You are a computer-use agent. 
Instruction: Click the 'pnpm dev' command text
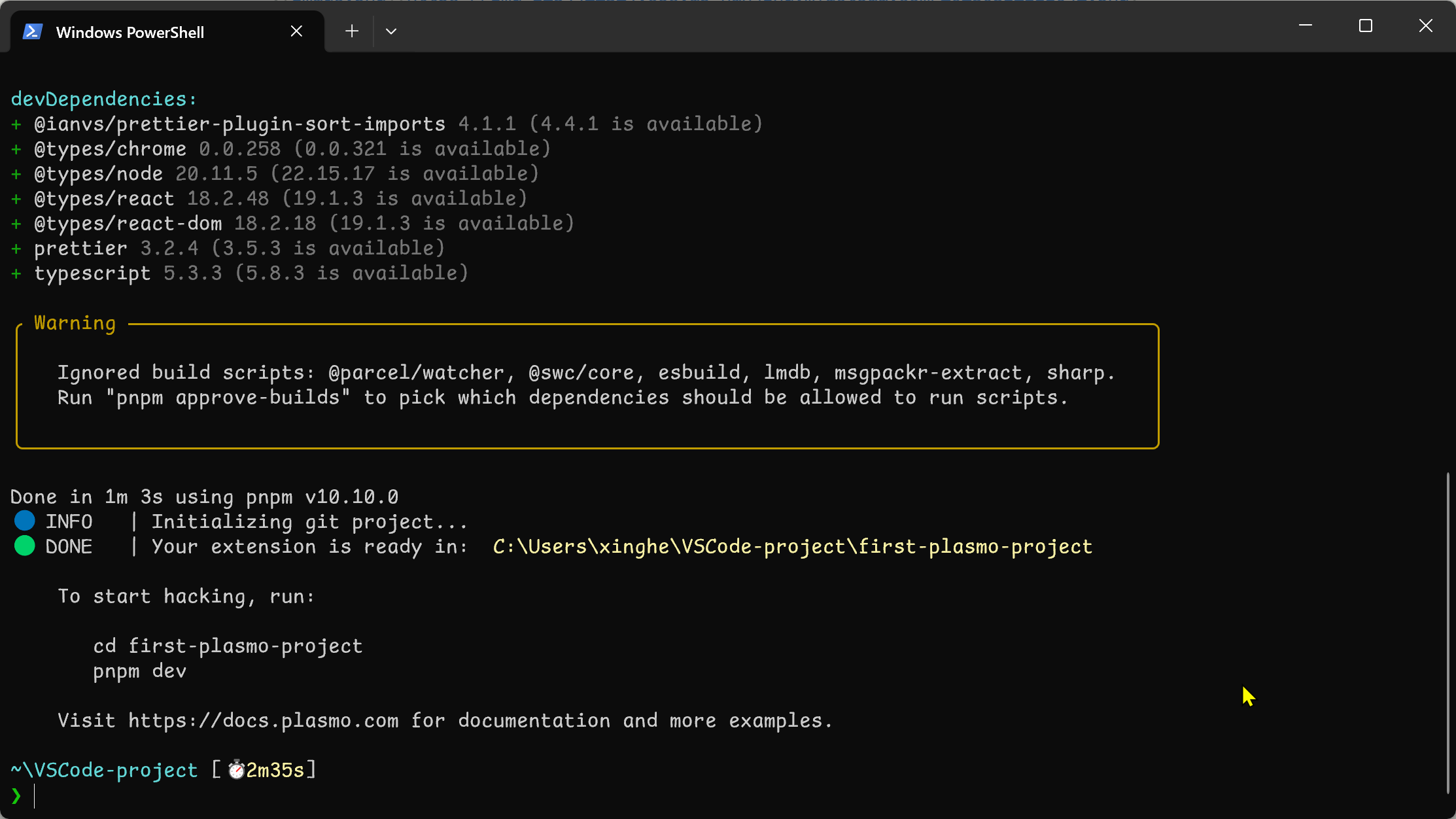(139, 671)
